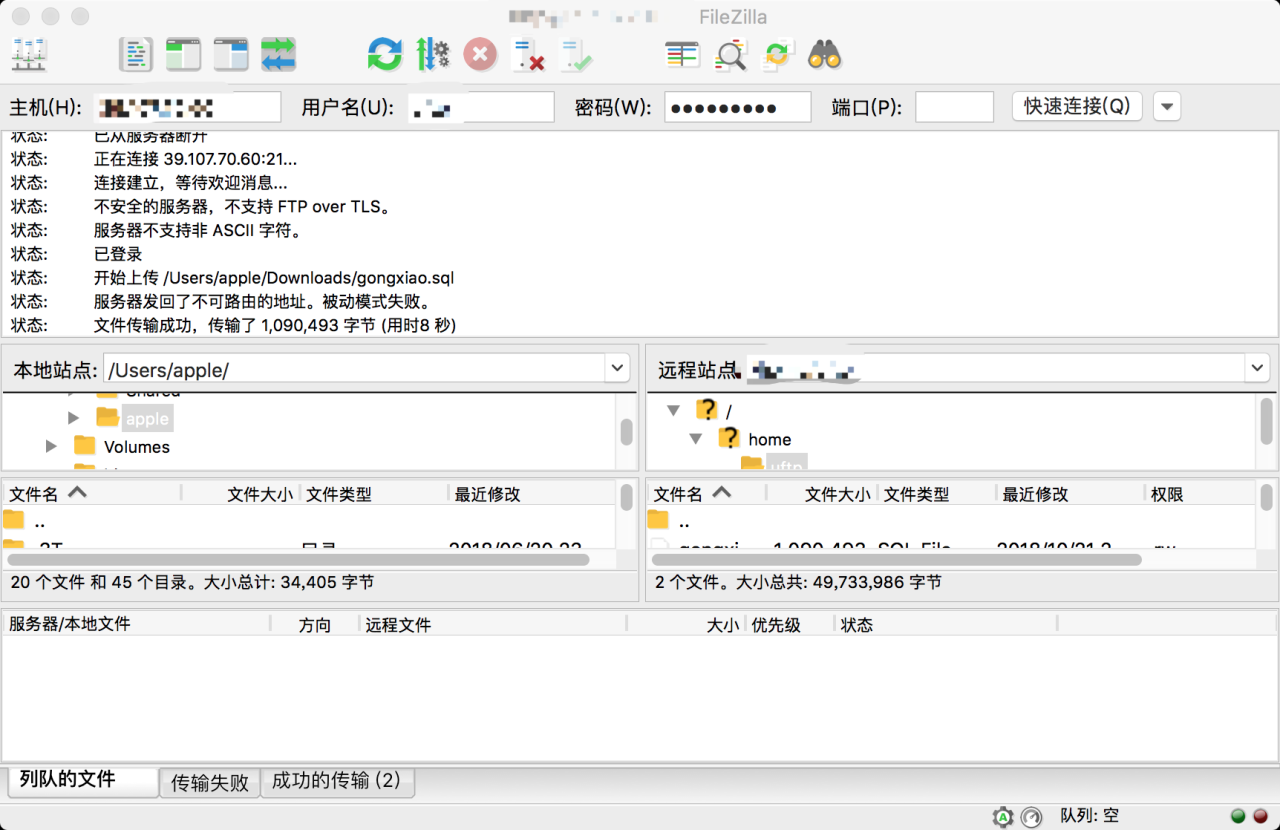Toggle processing of the transfer queue
1280x830 pixels.
pos(433,54)
